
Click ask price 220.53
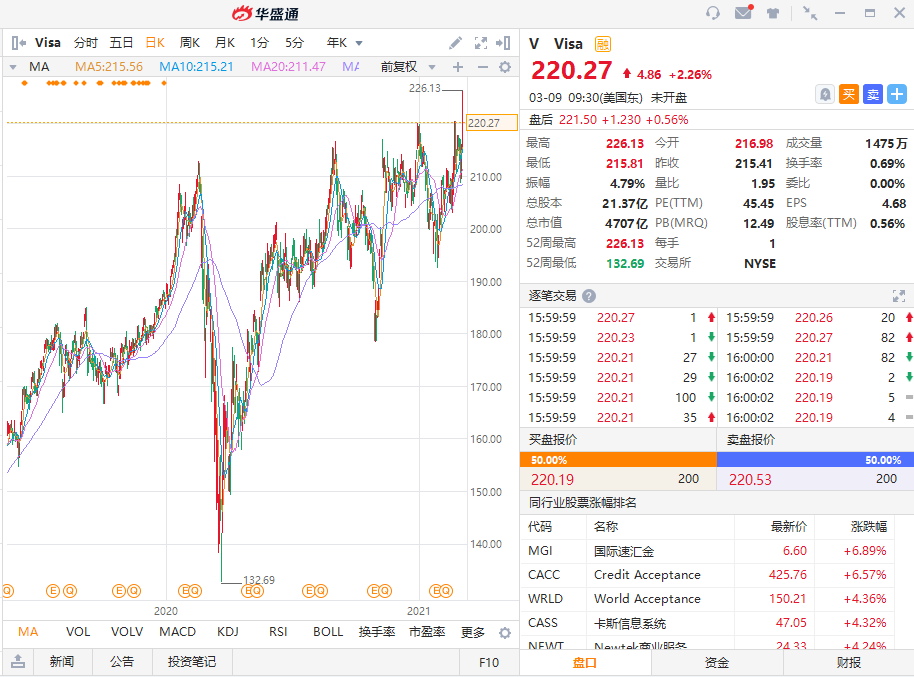(750, 479)
